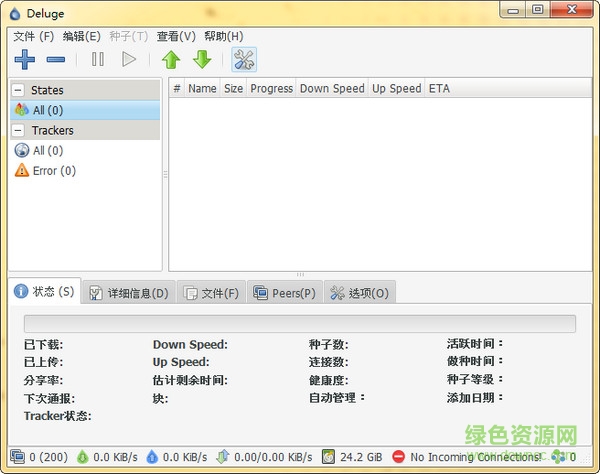Open the 查看(V) menu
The image size is (600, 474).
(x=176, y=36)
